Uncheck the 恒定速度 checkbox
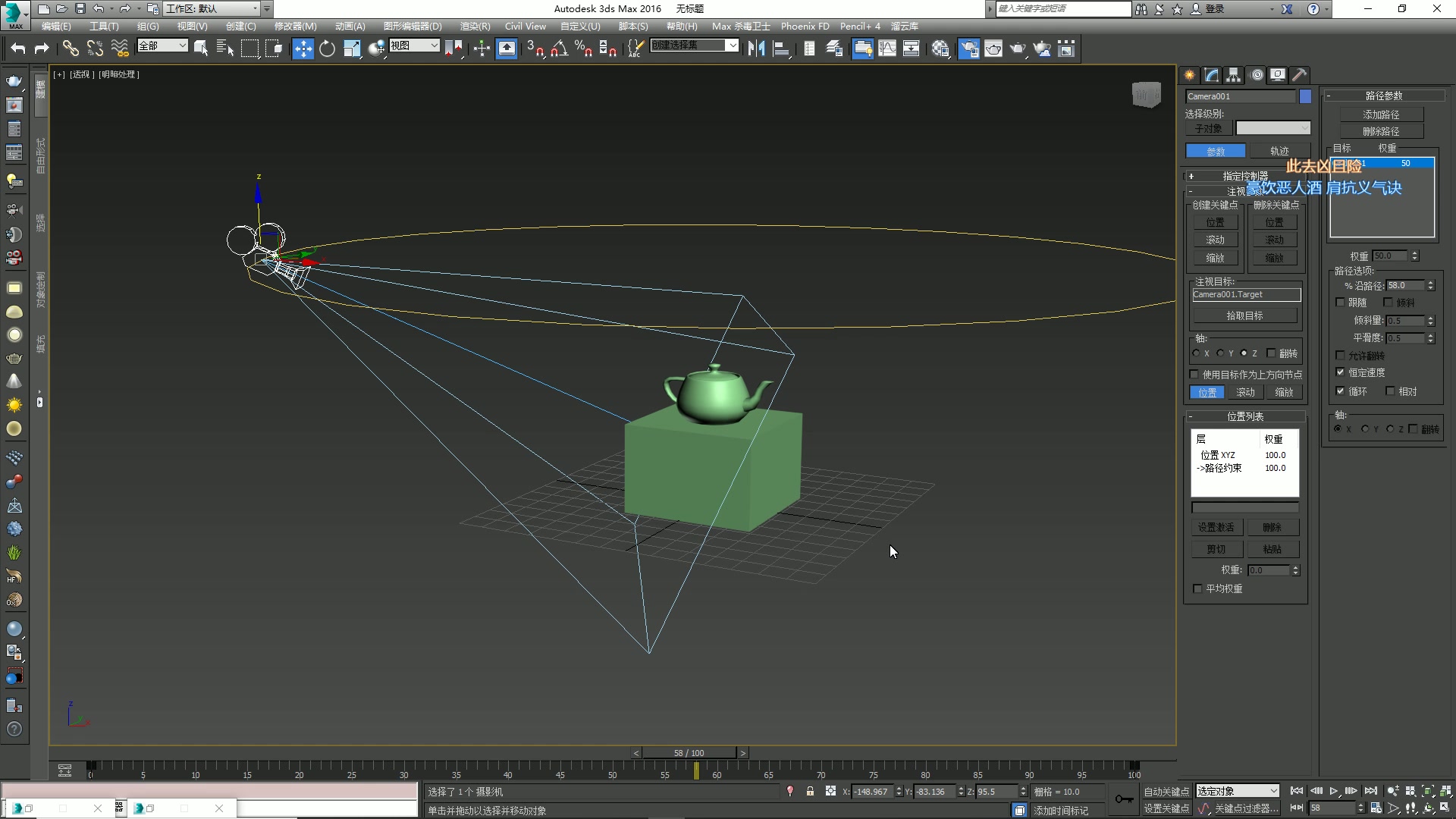 click(1341, 372)
